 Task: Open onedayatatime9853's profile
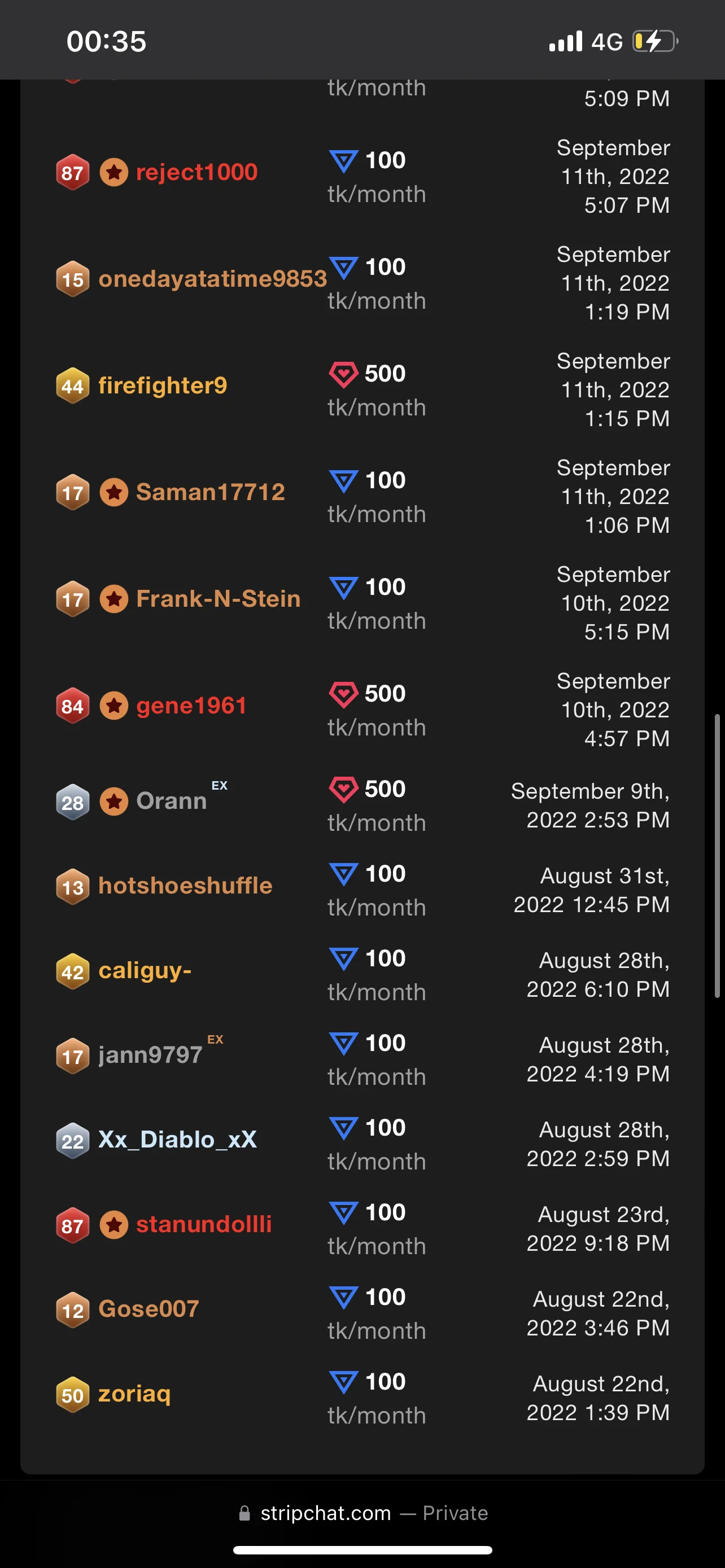pyautogui.click(x=212, y=279)
